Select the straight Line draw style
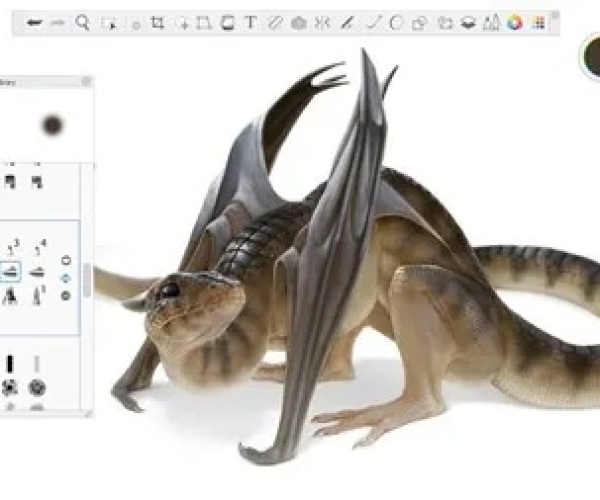 pos(373,22)
